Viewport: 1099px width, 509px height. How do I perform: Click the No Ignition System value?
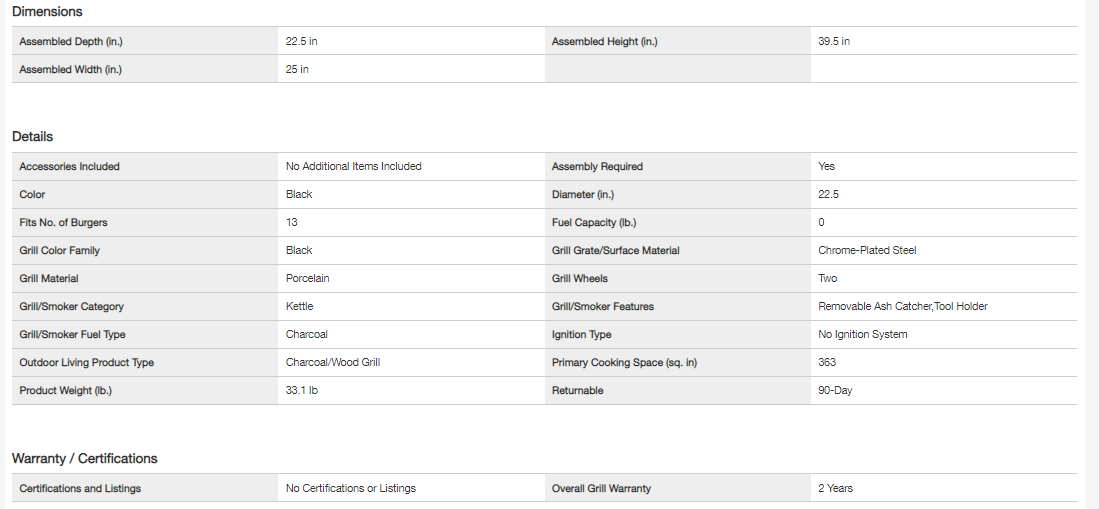[x=862, y=335]
